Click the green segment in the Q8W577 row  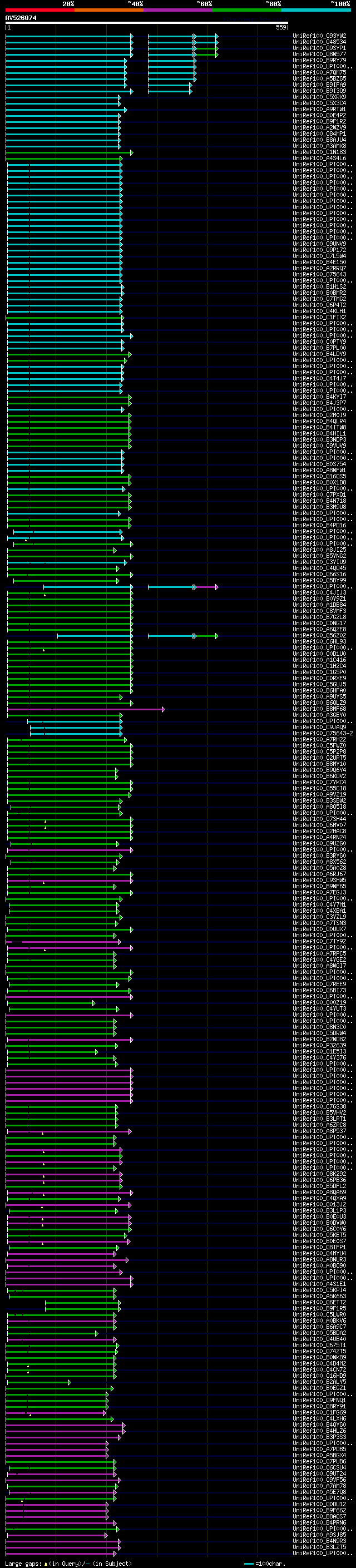point(206,55)
